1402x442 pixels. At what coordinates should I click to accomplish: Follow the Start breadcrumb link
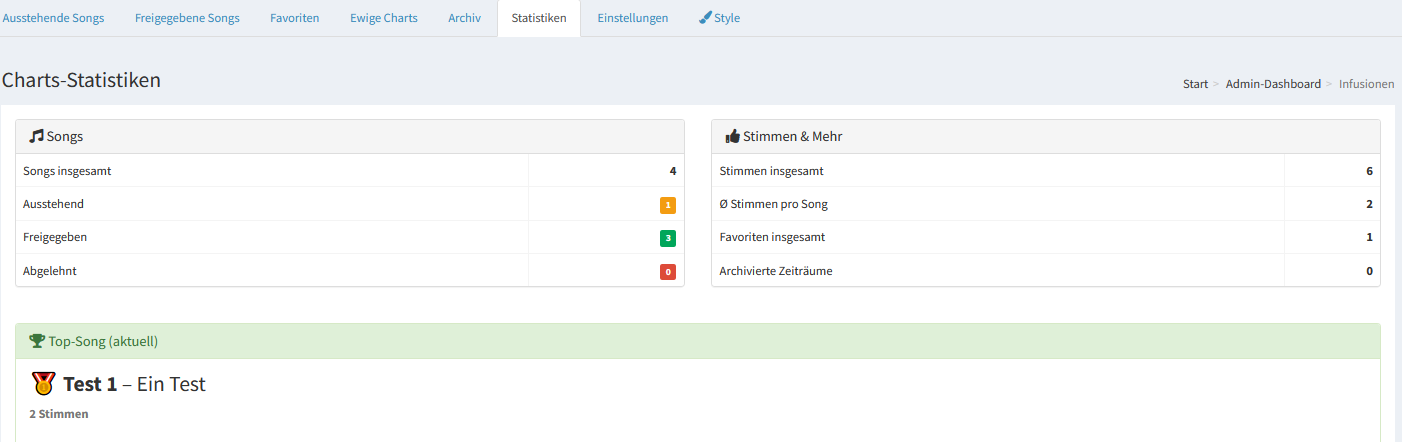[x=1195, y=84]
